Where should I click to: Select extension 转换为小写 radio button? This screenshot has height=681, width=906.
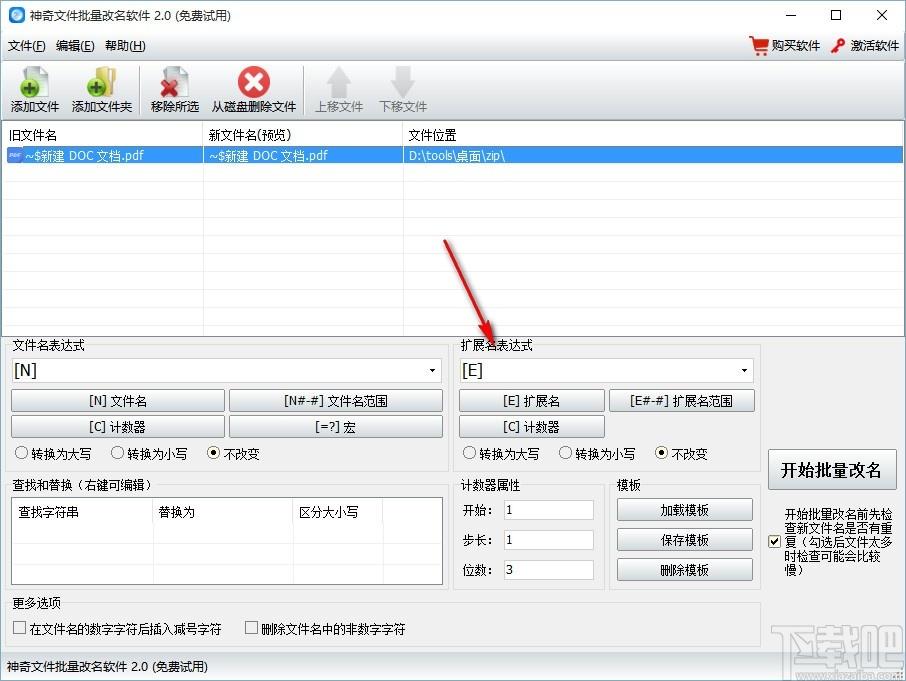tap(565, 453)
